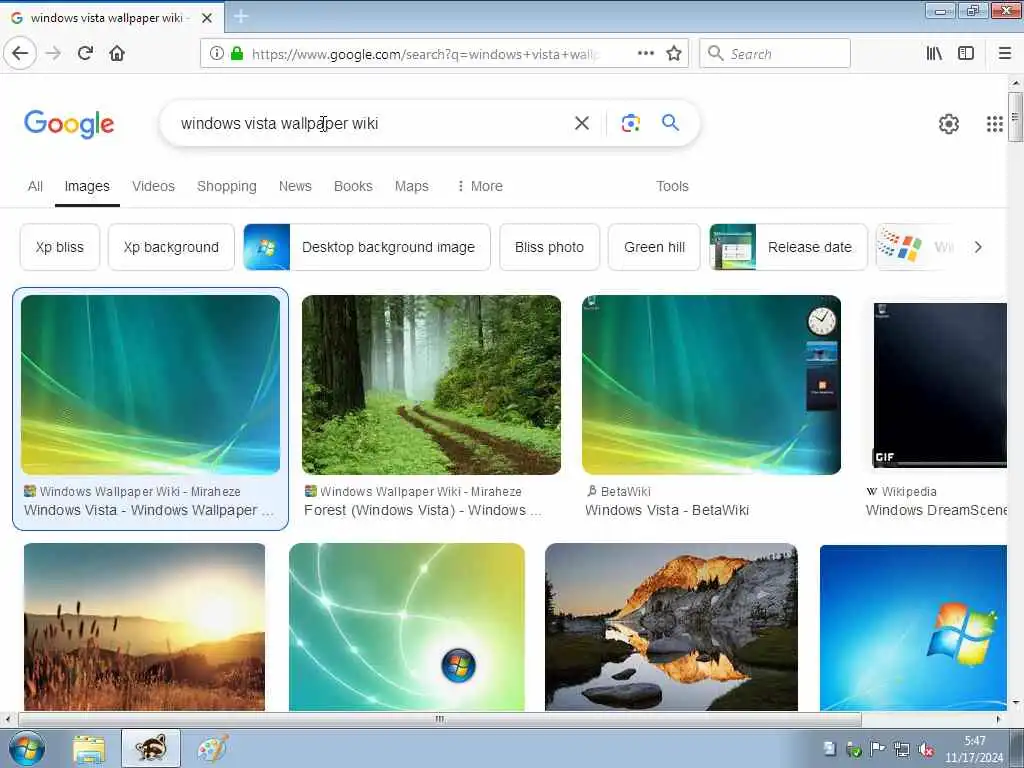Toggle the sidebar view icon
The height and width of the screenshot is (768, 1024).
click(966, 54)
